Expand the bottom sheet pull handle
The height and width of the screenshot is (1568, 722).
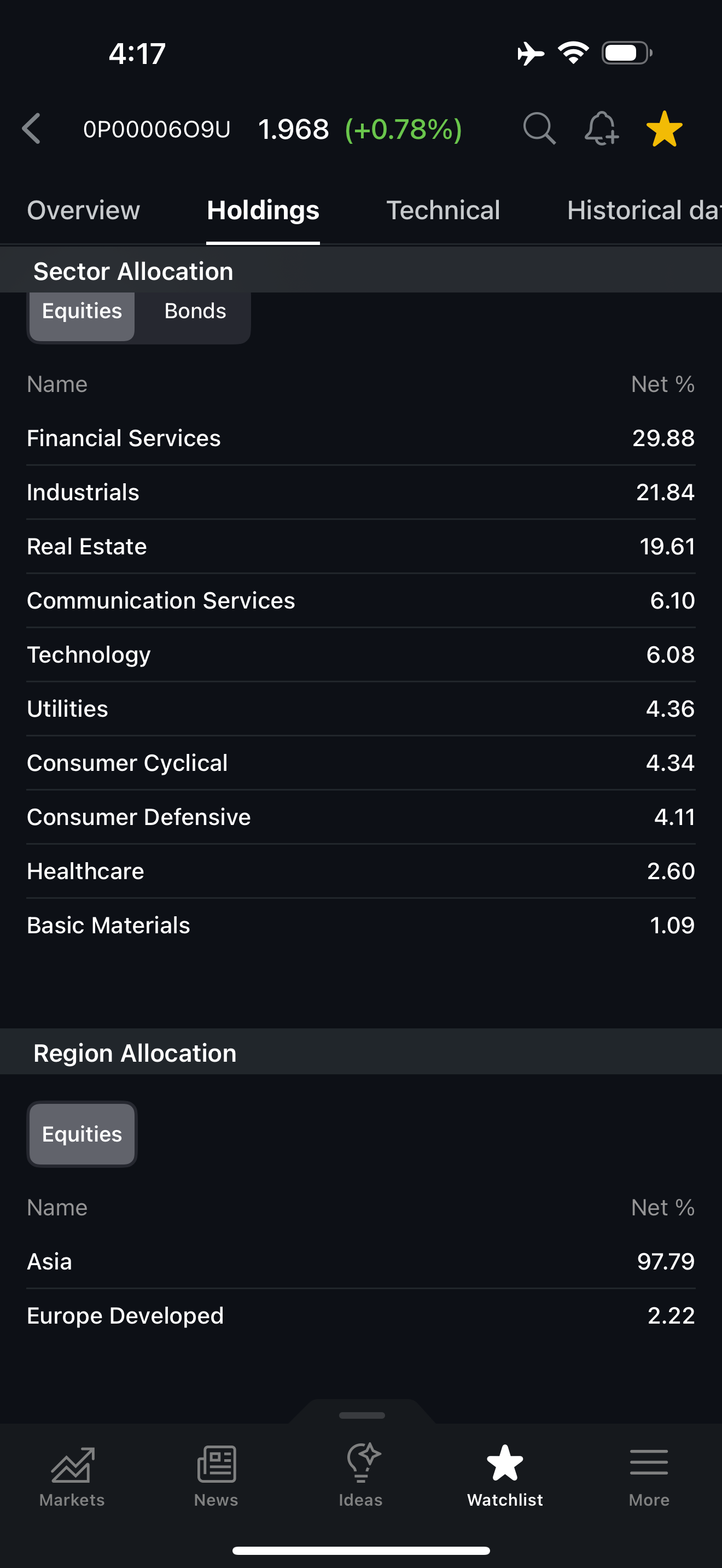tap(362, 1415)
